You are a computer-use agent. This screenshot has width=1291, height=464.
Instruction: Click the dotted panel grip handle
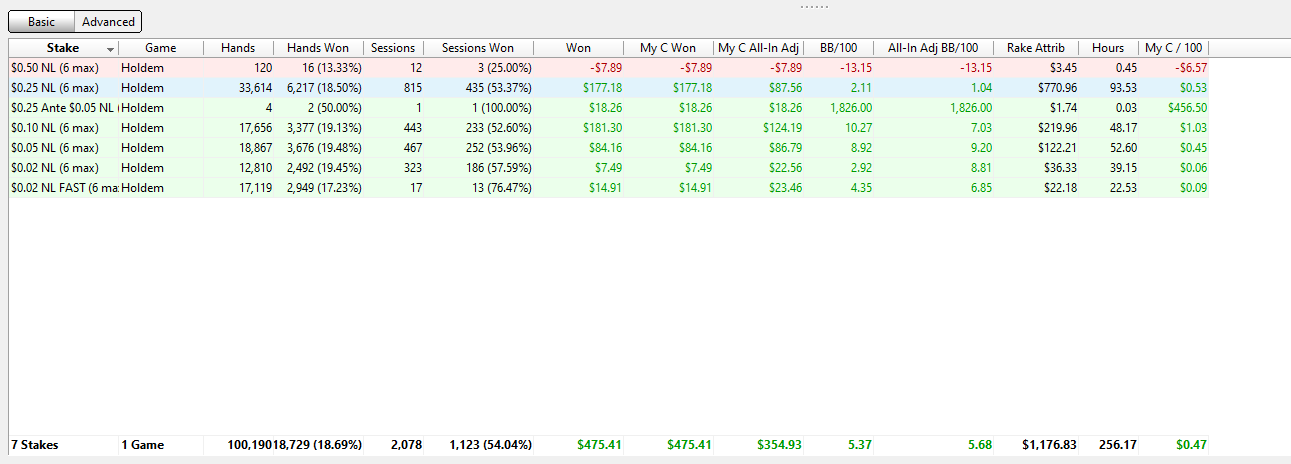coord(814,6)
